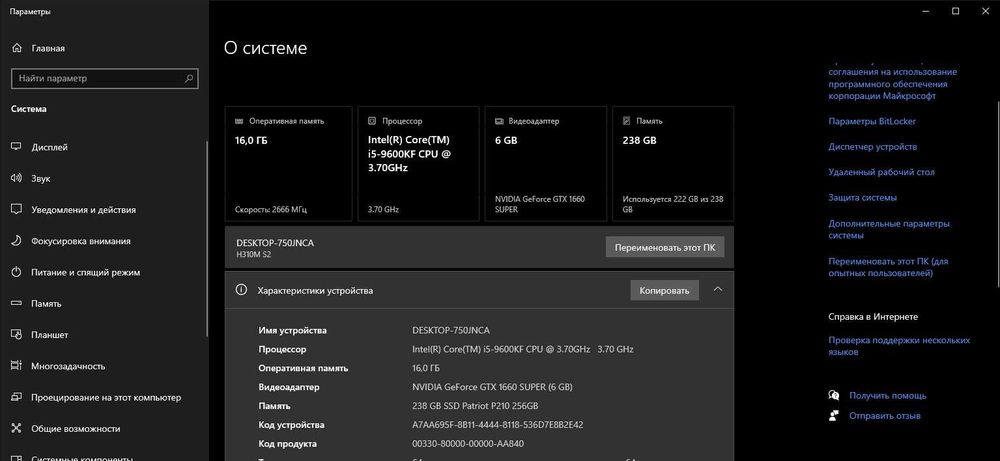The height and width of the screenshot is (461, 1000).
Task: Click the disk icon in Память card
Action: click(626, 121)
